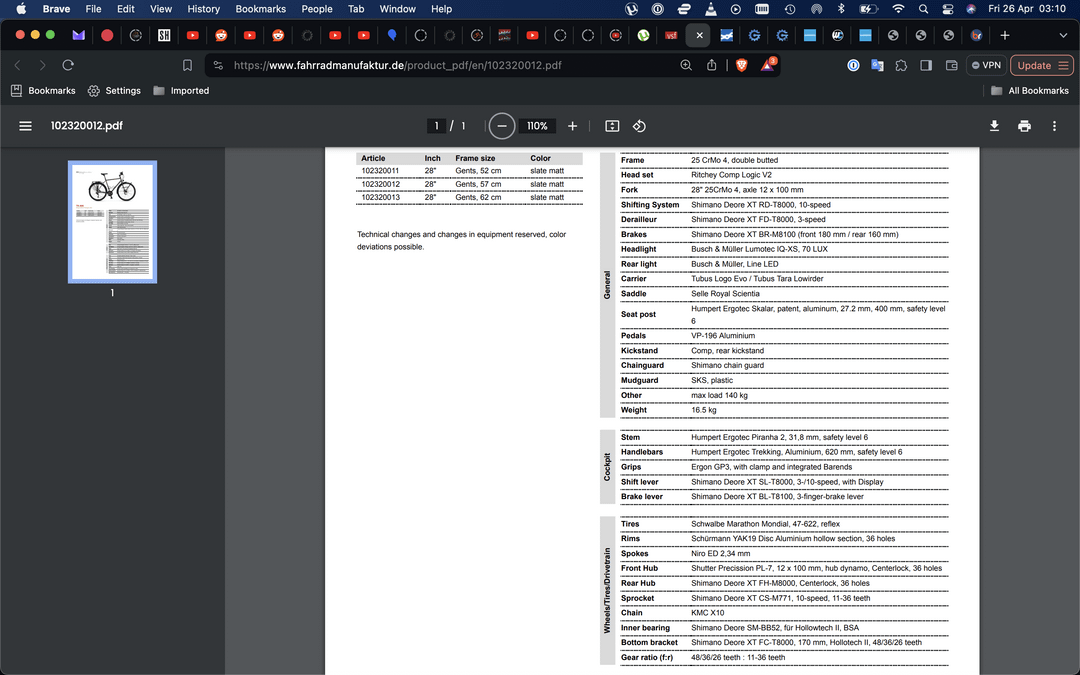The image size is (1080, 675).
Task: Print the PDF document
Action: coord(1024,126)
